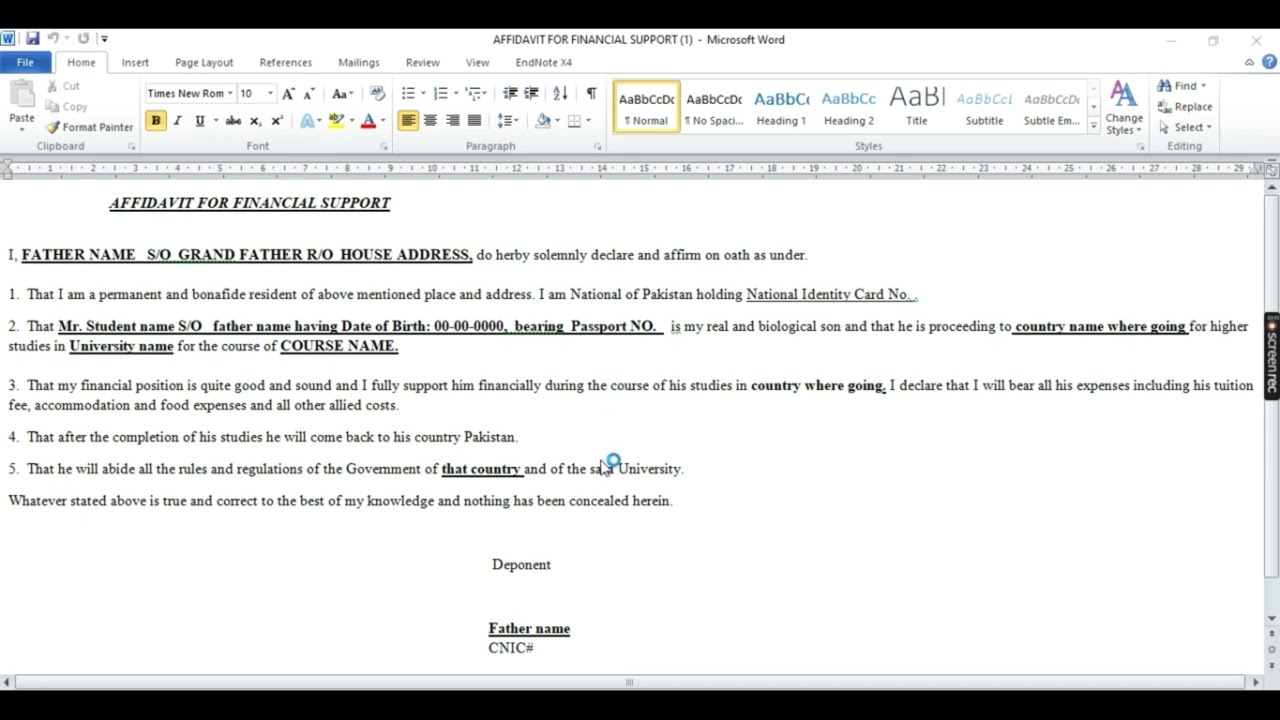Screen dimensions: 1280x720
Task: Click the Clear Formatting icon
Action: pos(377,93)
